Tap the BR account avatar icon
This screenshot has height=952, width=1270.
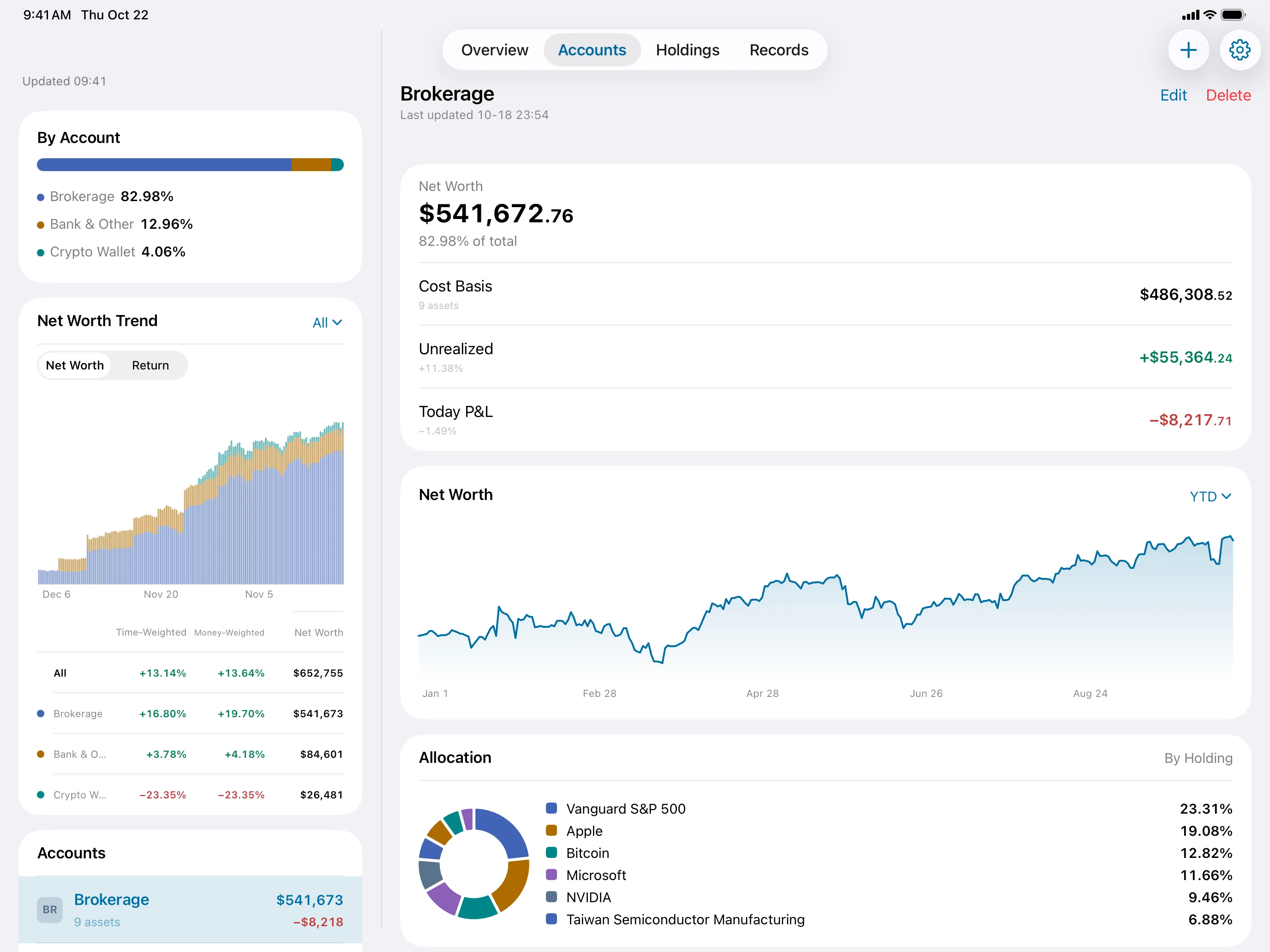pos(50,910)
